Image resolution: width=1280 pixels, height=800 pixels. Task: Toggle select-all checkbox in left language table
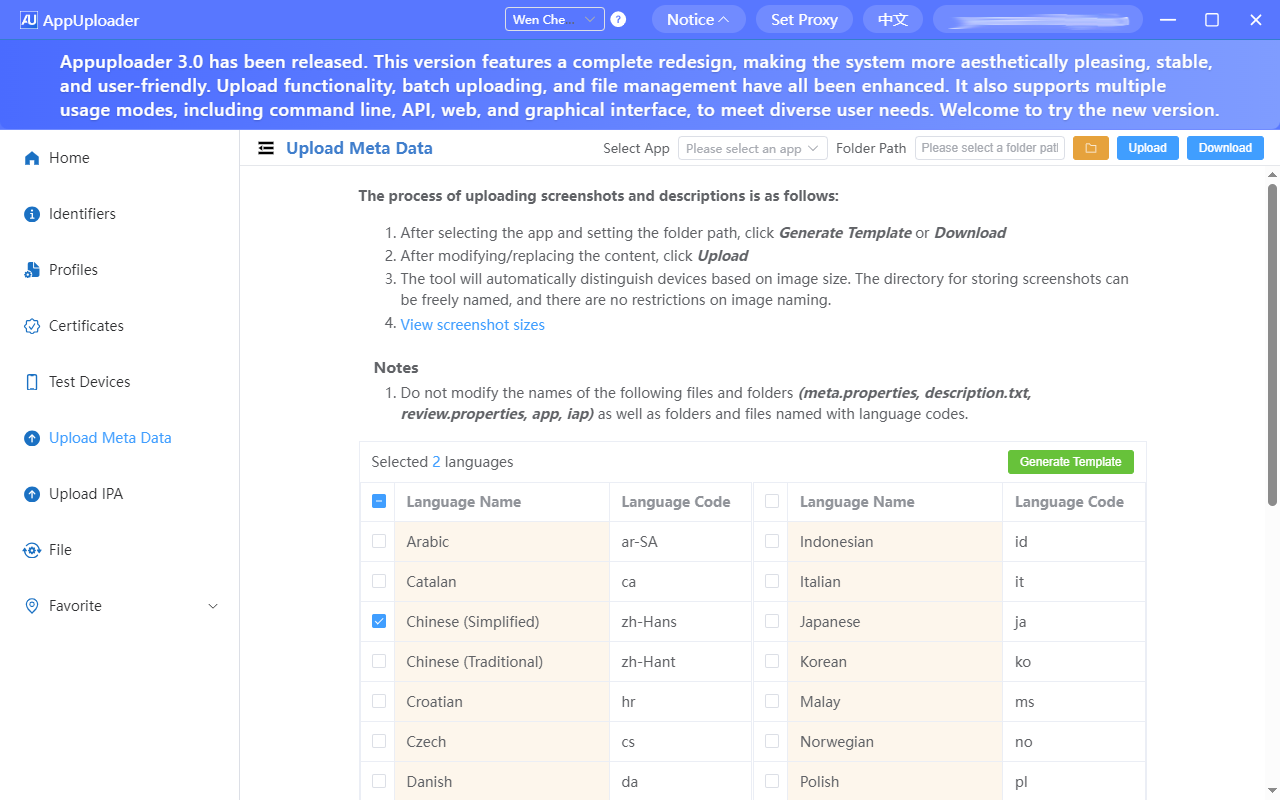pyautogui.click(x=379, y=501)
